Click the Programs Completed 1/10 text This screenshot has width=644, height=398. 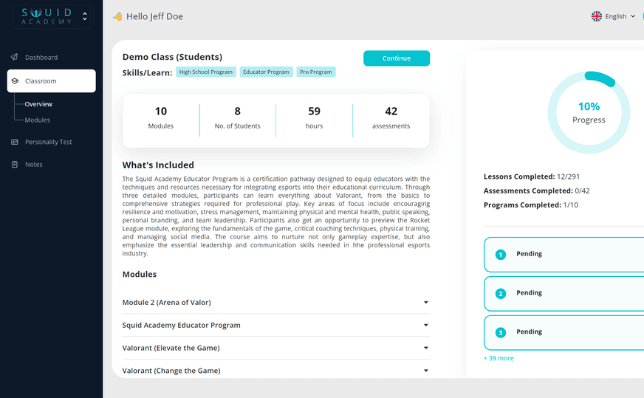click(x=531, y=205)
